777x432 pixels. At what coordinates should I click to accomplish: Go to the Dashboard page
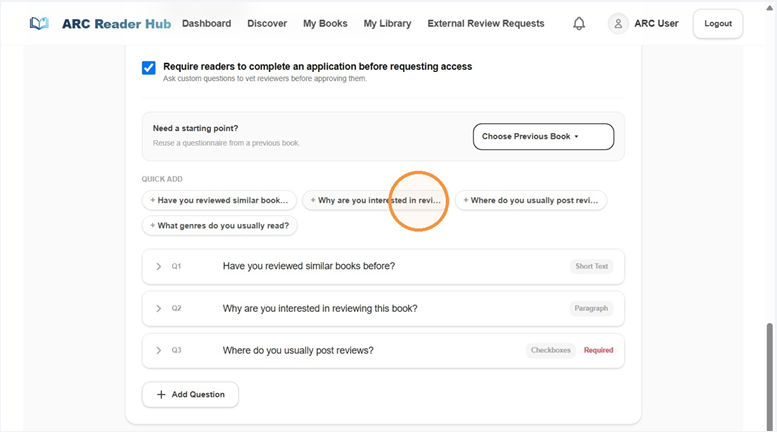pyautogui.click(x=207, y=23)
